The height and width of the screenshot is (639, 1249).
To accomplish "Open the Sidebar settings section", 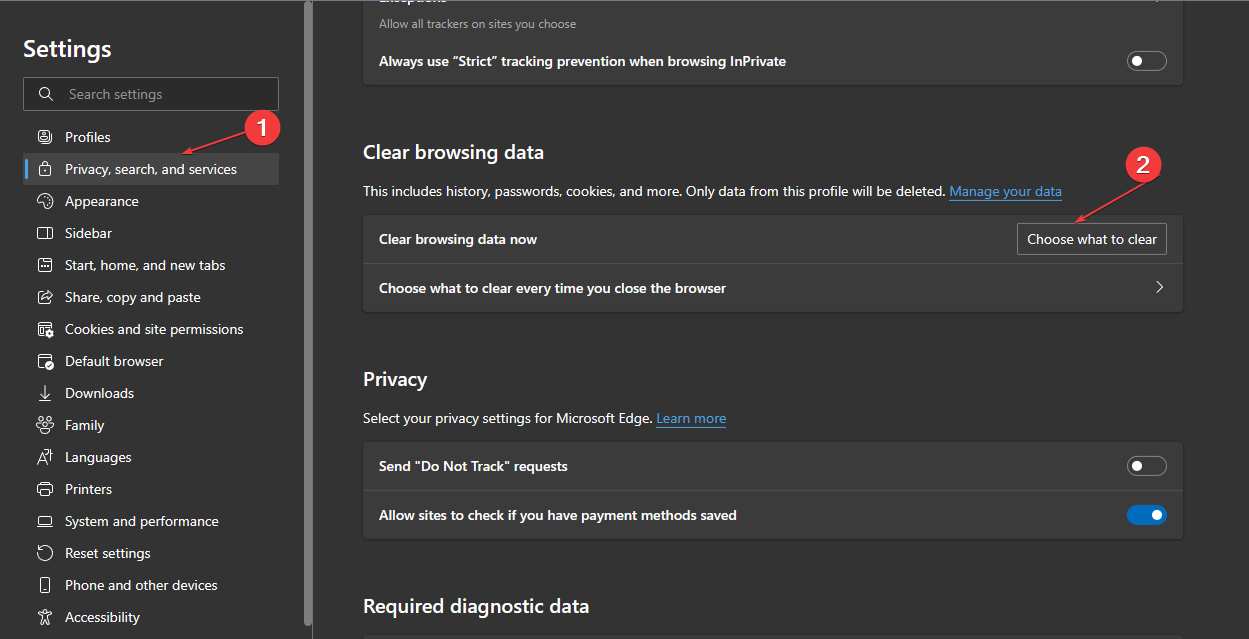I will [x=88, y=233].
